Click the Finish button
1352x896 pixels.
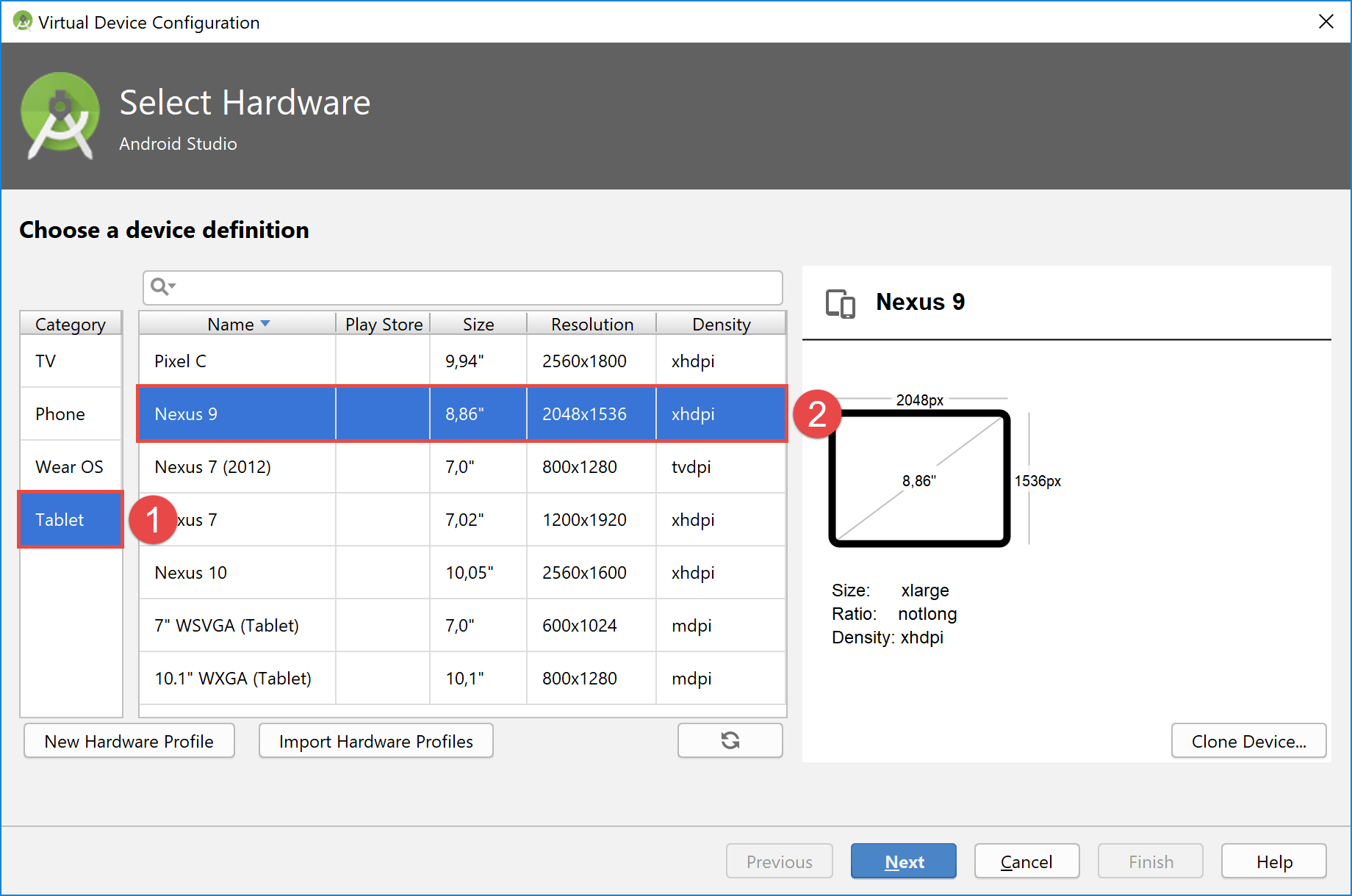[1151, 861]
